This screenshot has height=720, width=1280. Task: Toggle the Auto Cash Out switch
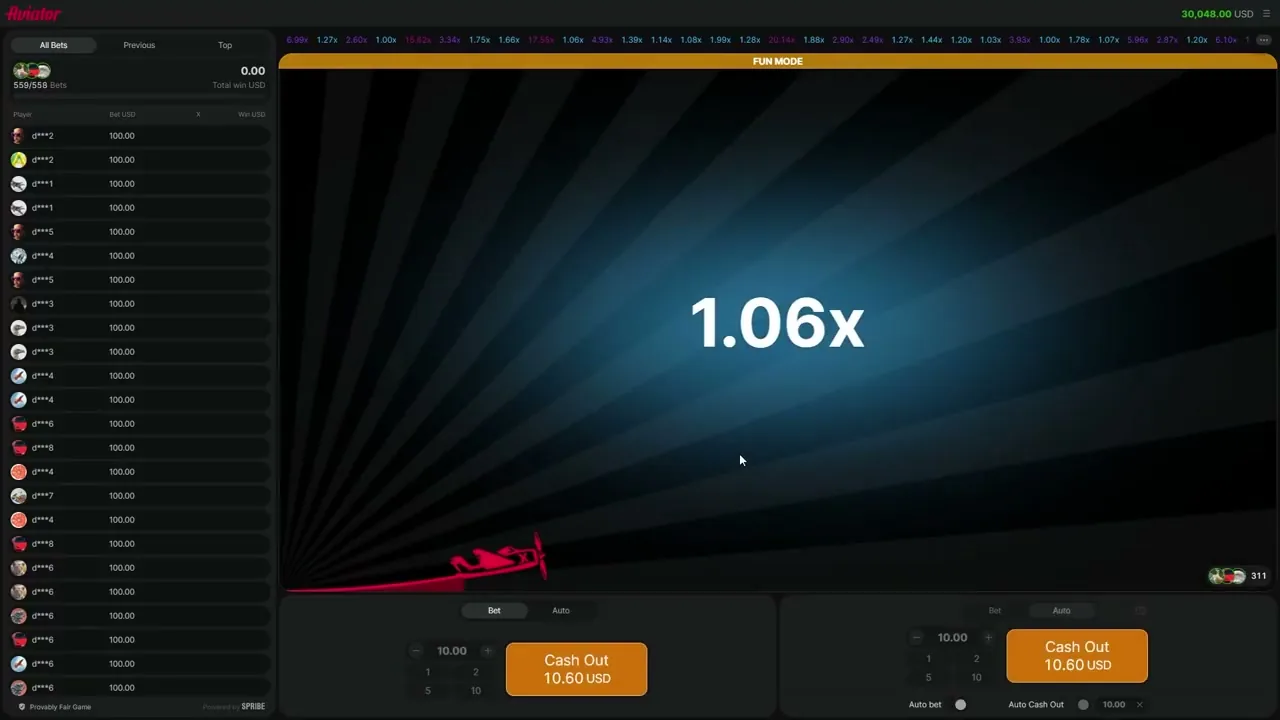tap(1082, 705)
